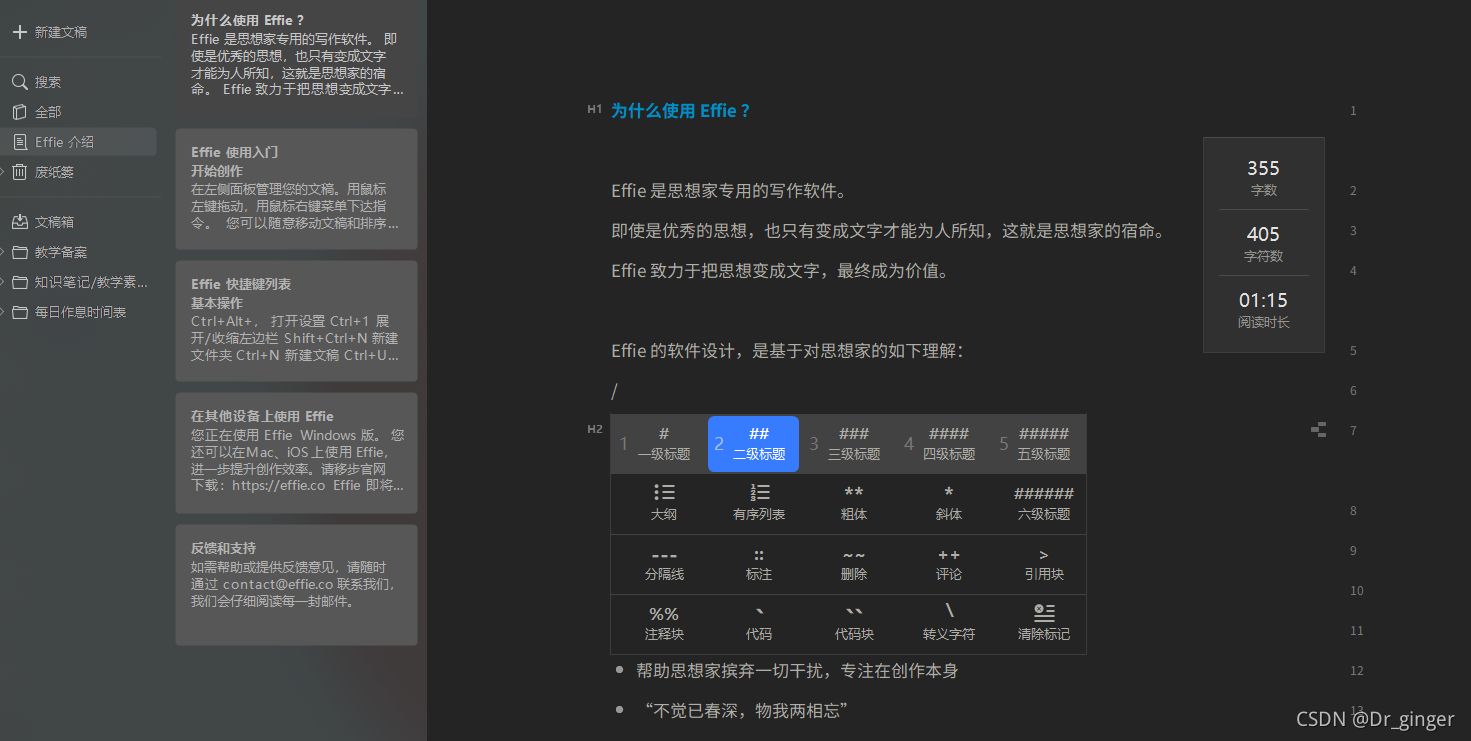Click the H1 marker beside the title

pos(595,109)
